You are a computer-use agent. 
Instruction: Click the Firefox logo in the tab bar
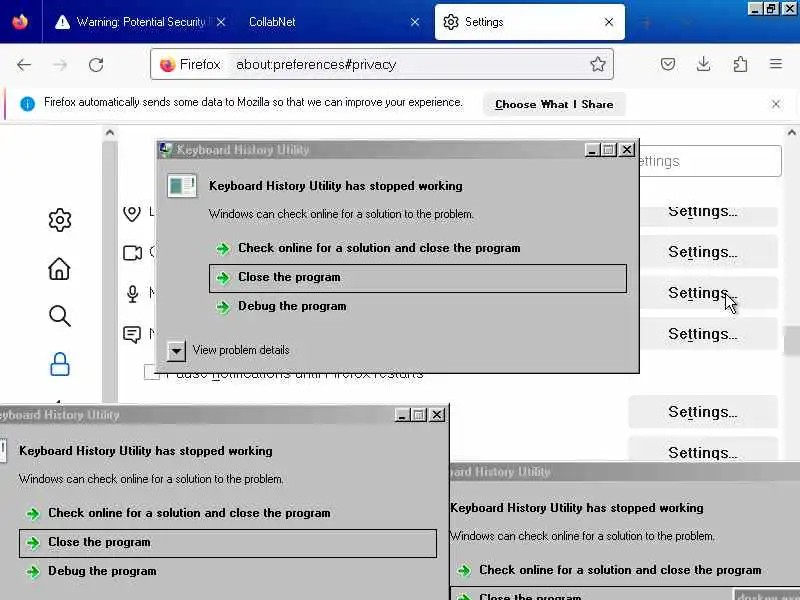20,22
